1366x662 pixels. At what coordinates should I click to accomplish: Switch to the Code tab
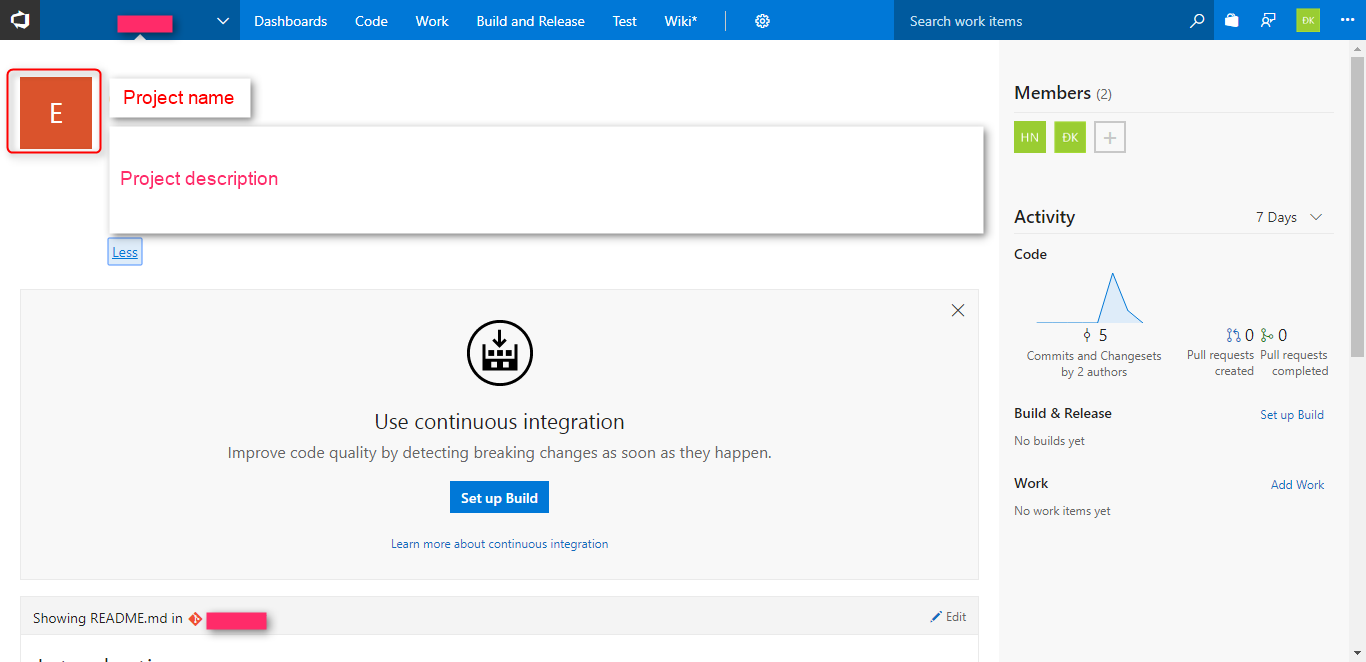[x=371, y=20]
